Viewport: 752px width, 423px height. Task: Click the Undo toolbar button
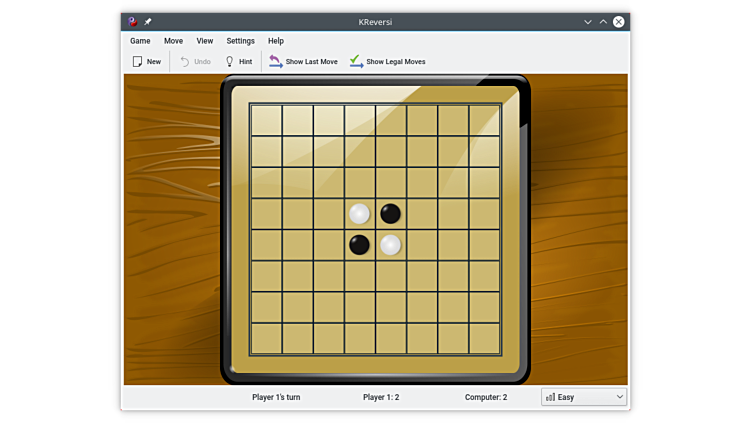coord(195,62)
